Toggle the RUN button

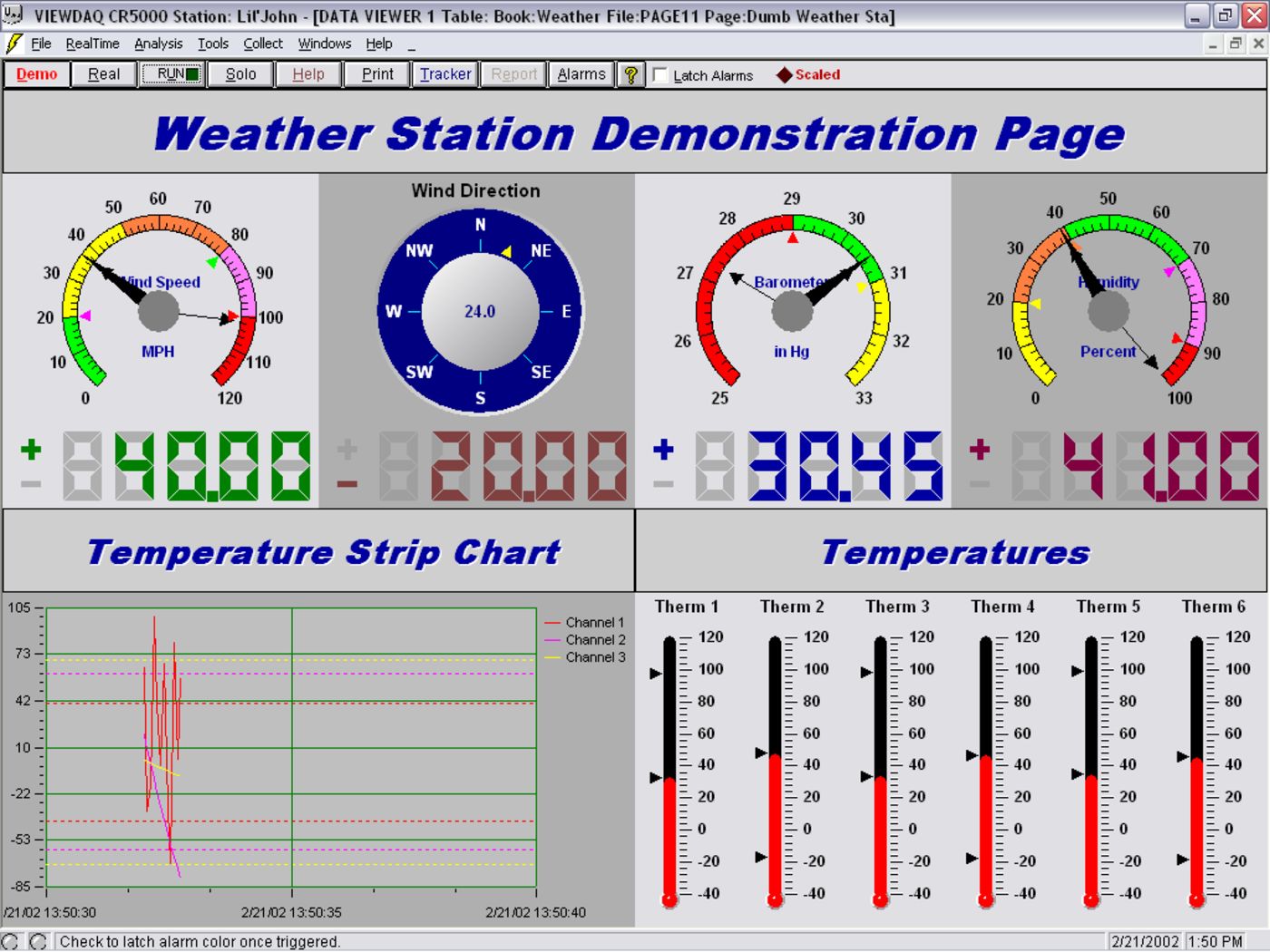(x=171, y=74)
